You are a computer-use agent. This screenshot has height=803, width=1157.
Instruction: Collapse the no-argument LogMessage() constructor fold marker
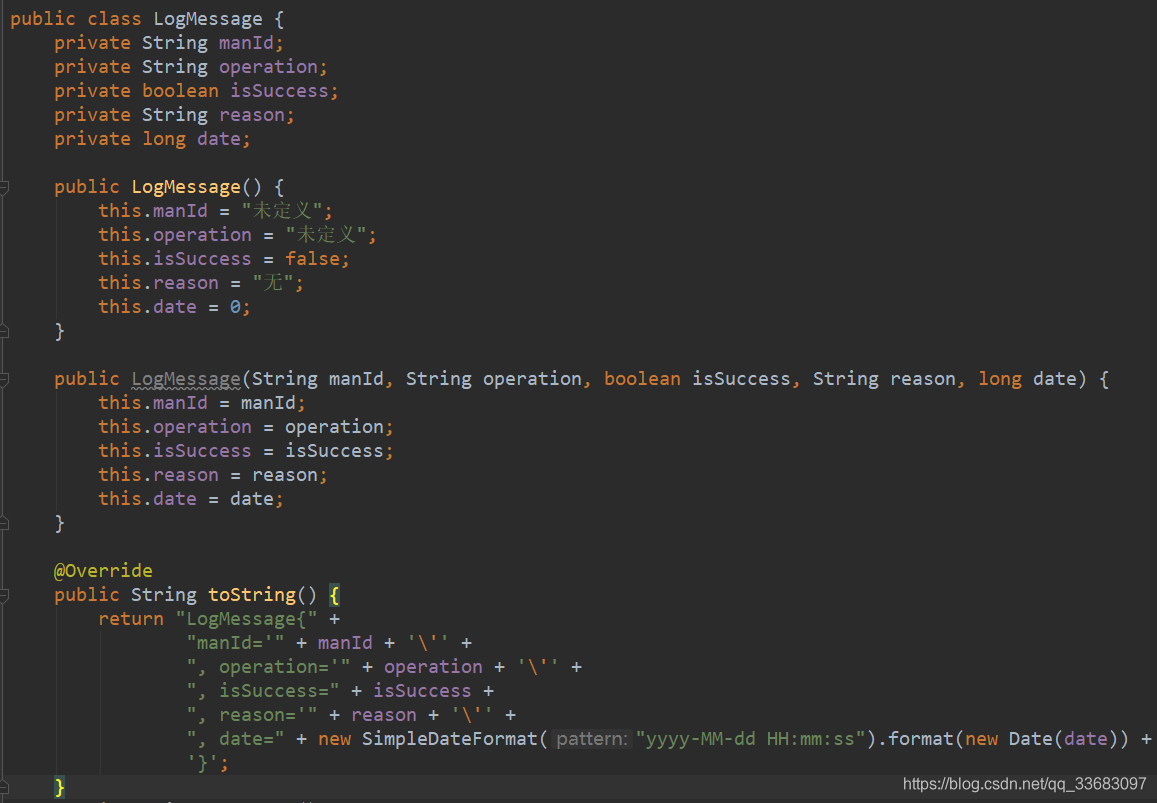4,187
